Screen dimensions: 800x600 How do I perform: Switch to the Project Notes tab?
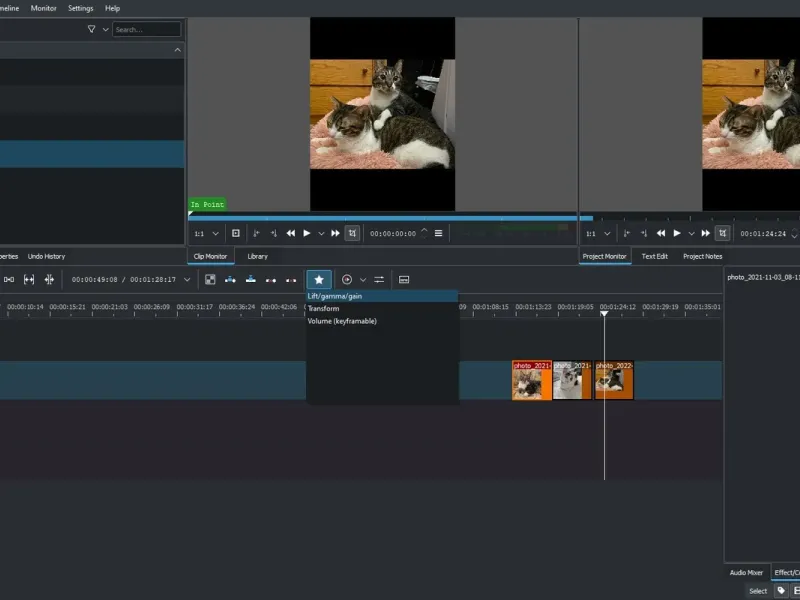[x=703, y=256]
